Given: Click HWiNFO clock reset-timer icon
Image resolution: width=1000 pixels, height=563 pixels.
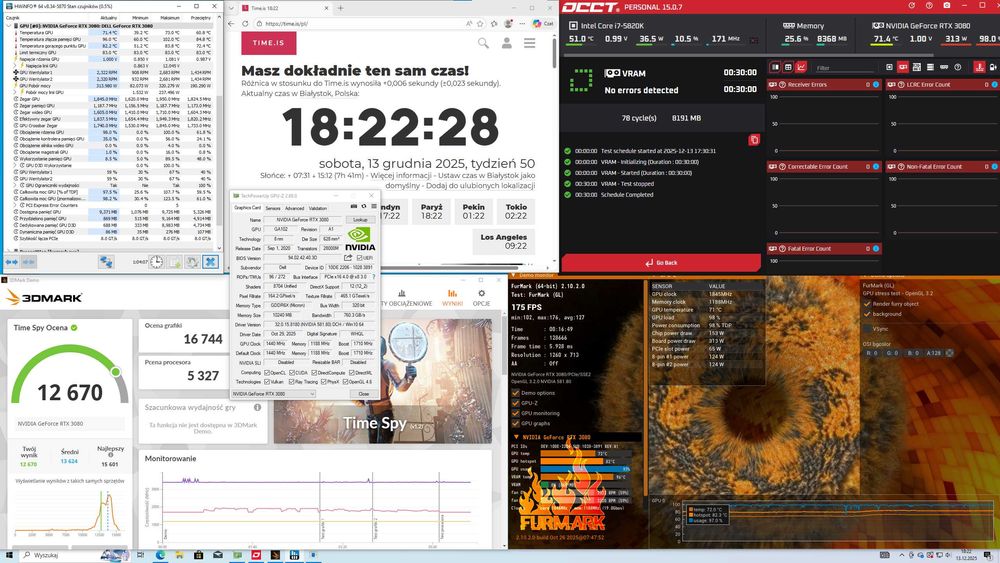Looking at the screenshot, I should point(156,261).
